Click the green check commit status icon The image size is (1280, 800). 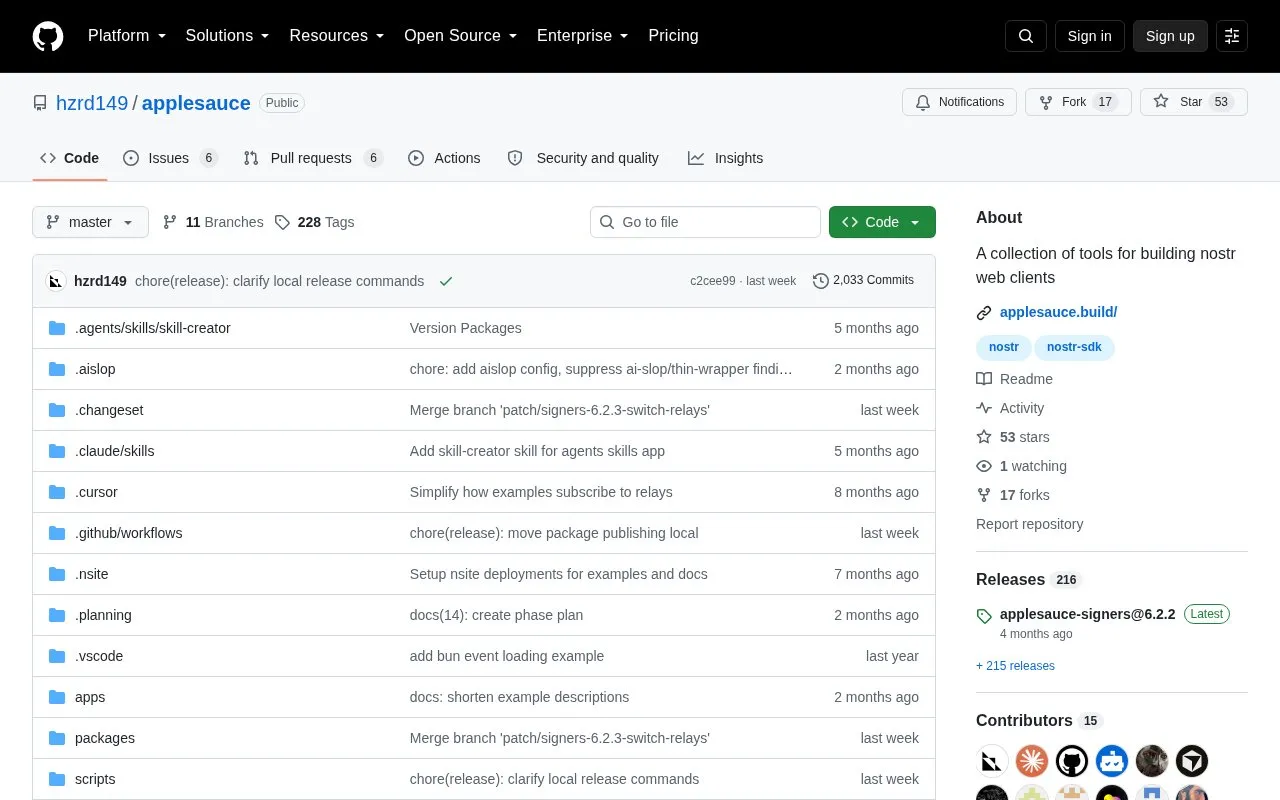click(x=446, y=281)
